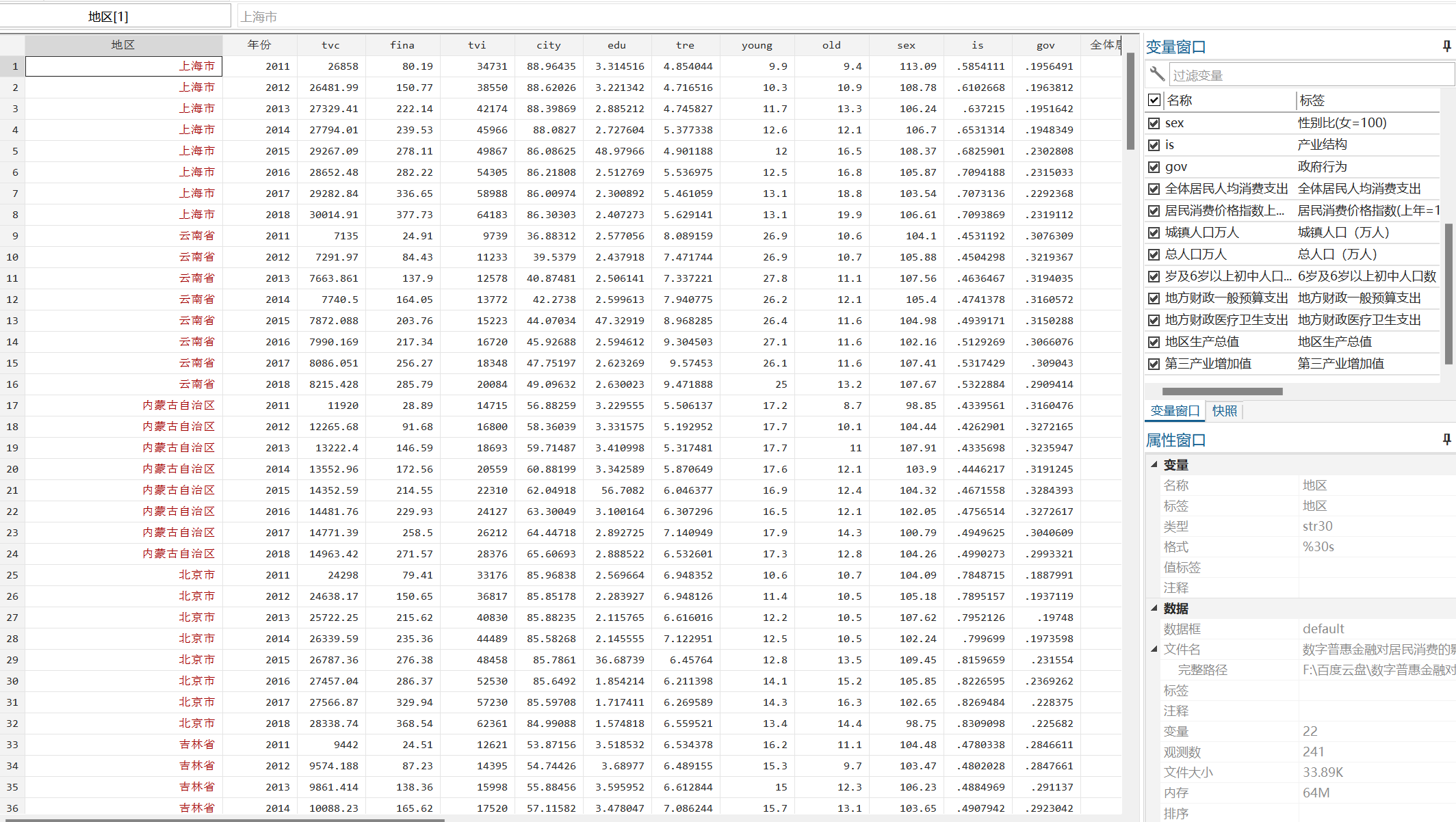Click the 年份 column header
The height and width of the screenshot is (822, 1456).
[x=259, y=45]
